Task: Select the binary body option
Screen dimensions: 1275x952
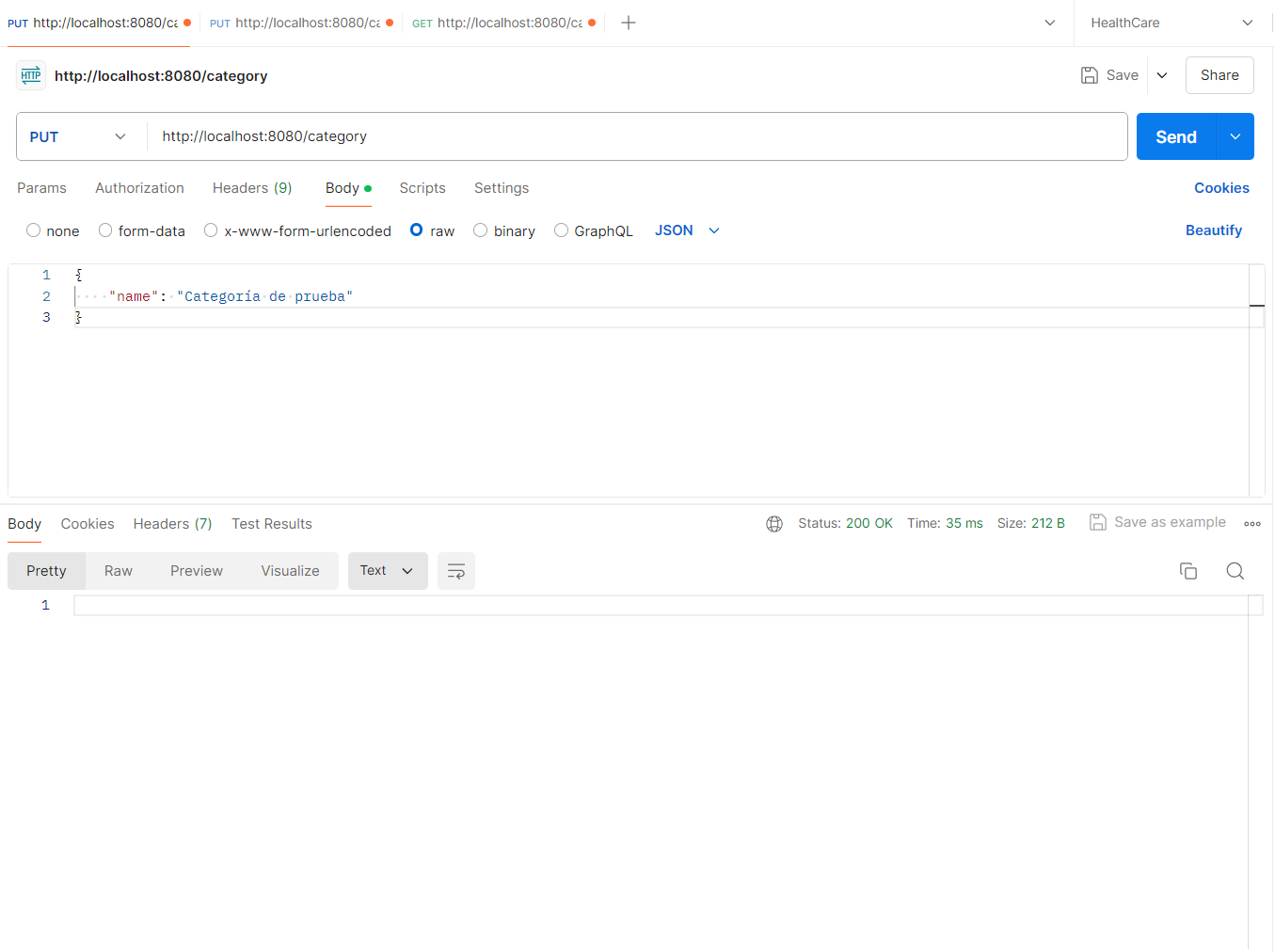Action: [481, 230]
